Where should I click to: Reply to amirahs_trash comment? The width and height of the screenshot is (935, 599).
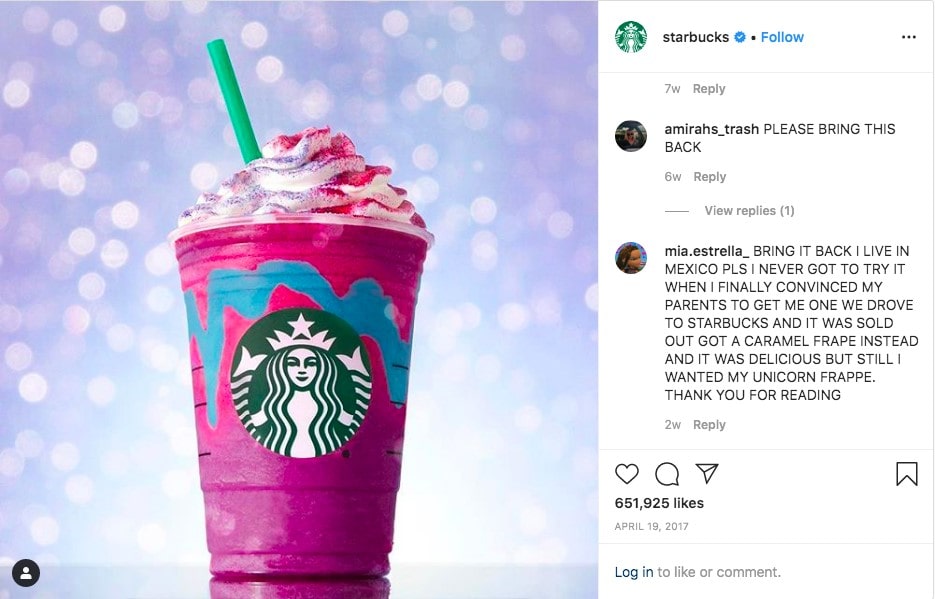tap(710, 176)
